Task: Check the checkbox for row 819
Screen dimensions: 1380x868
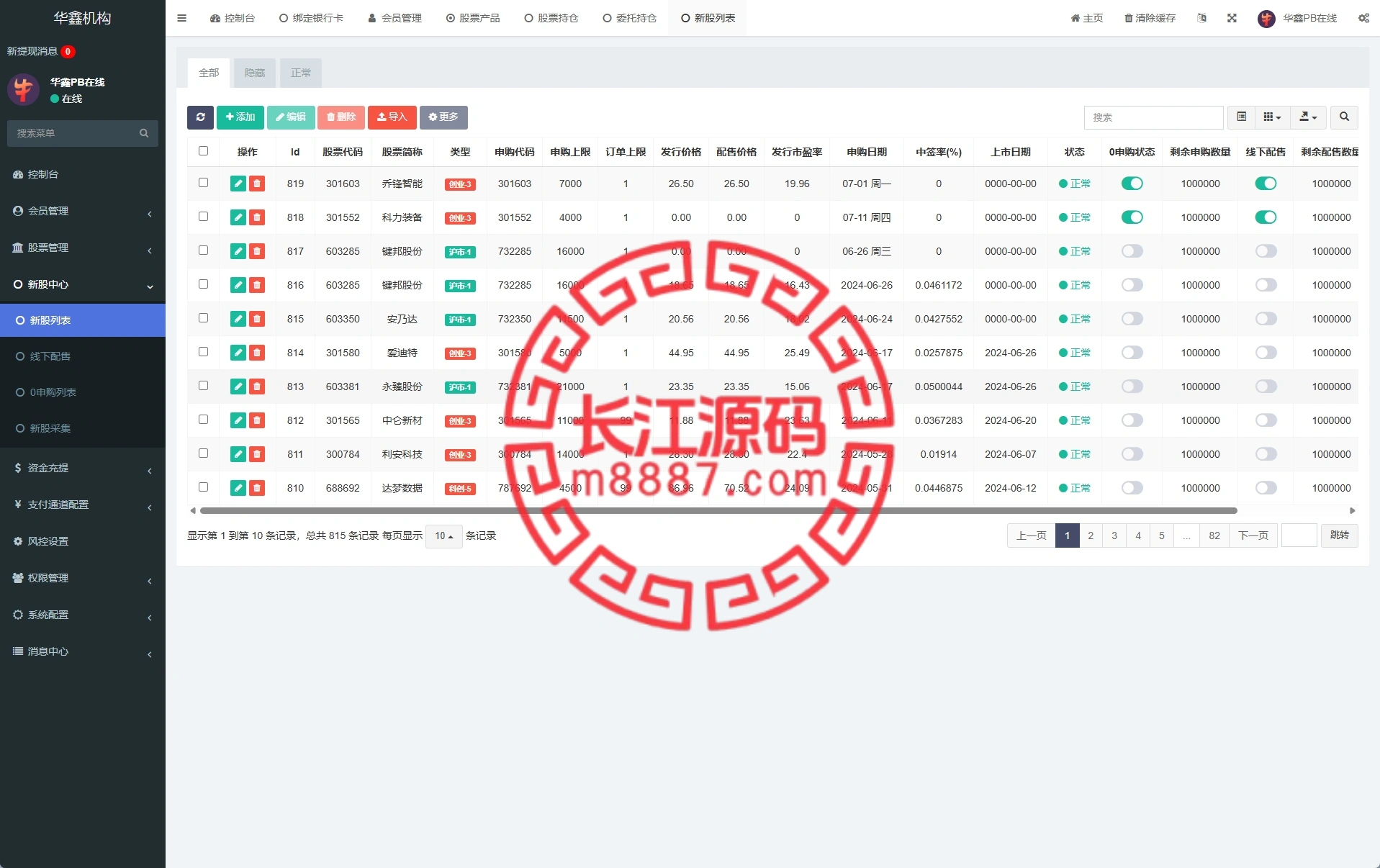Action: 203,183
